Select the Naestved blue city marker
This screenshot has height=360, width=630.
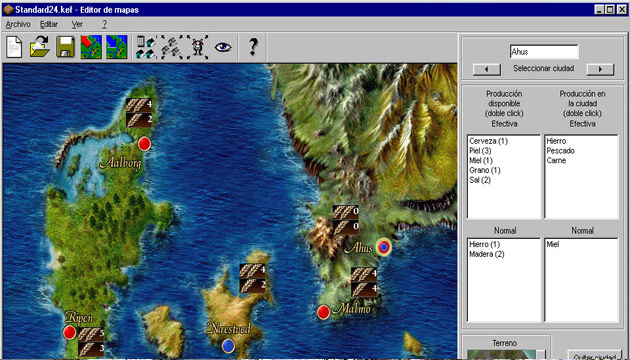(x=228, y=345)
